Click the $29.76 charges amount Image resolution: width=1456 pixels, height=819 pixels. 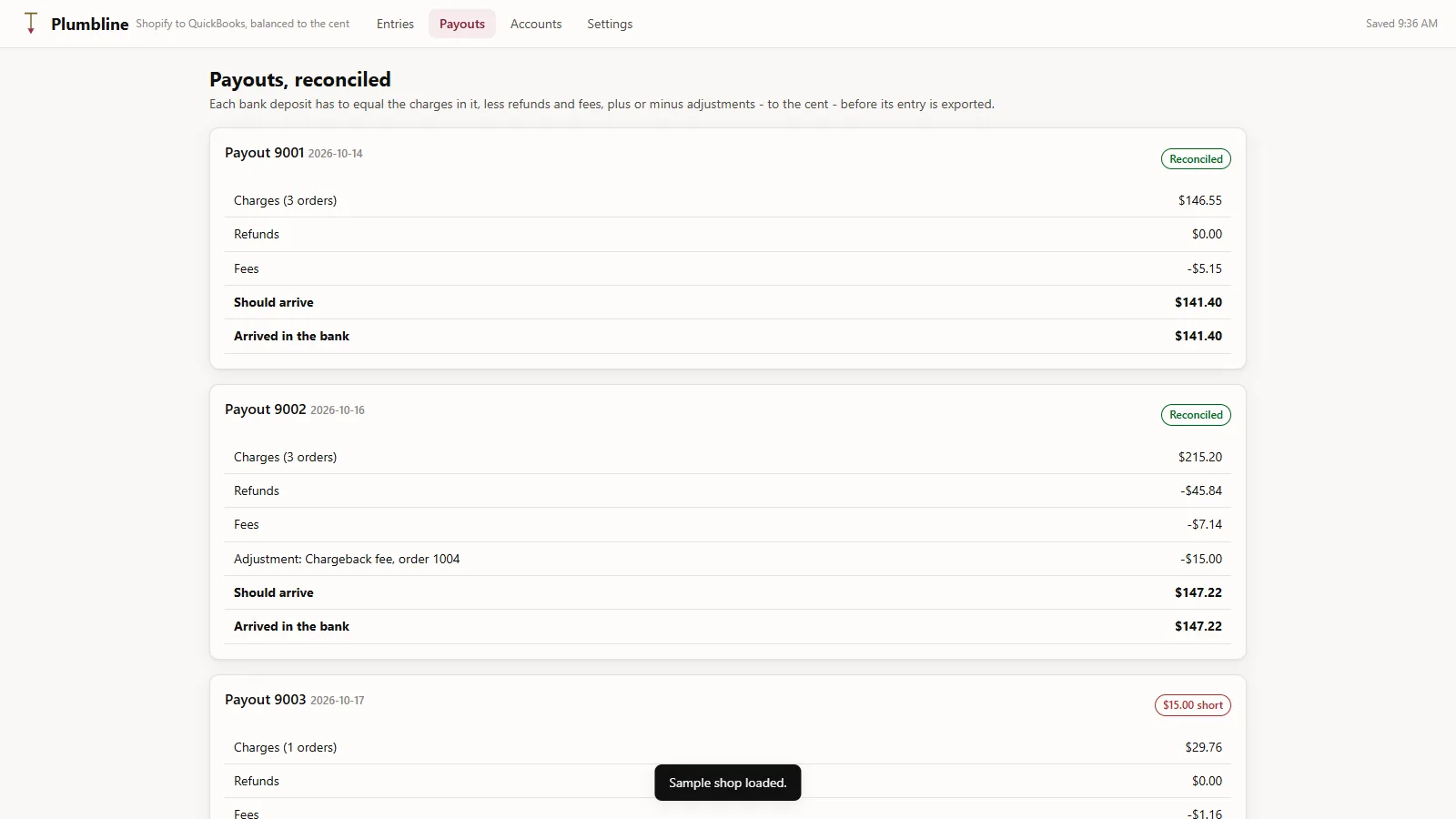pyautogui.click(x=1203, y=747)
